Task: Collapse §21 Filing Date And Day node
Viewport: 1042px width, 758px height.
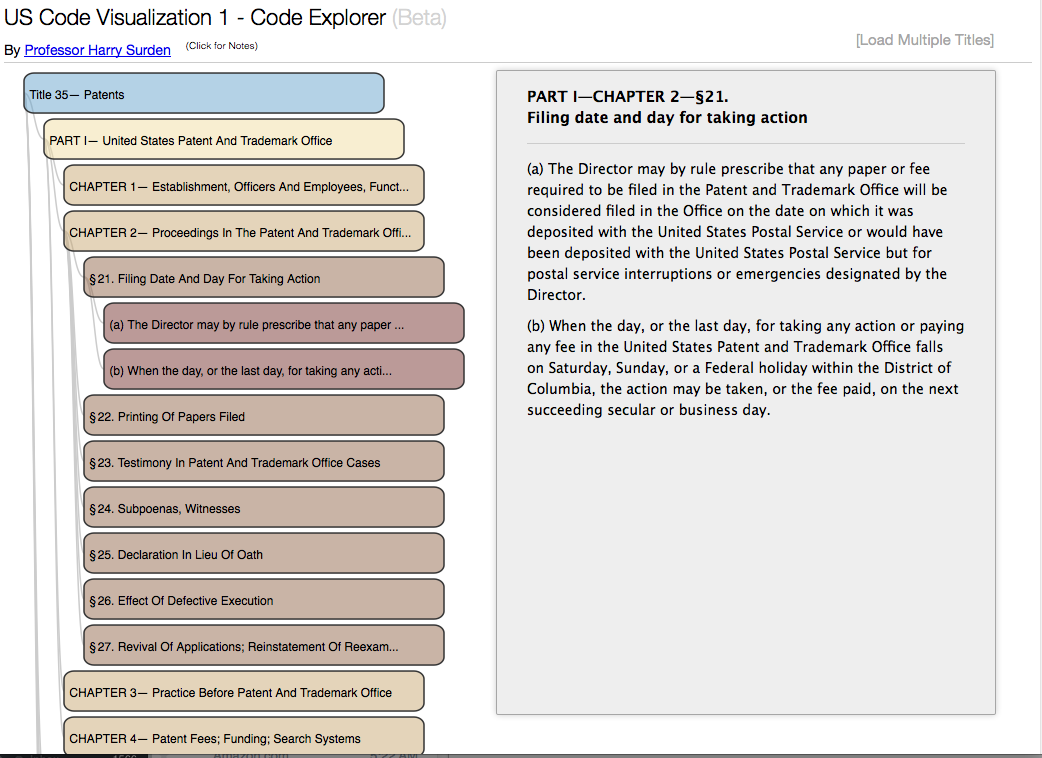Action: pos(263,277)
